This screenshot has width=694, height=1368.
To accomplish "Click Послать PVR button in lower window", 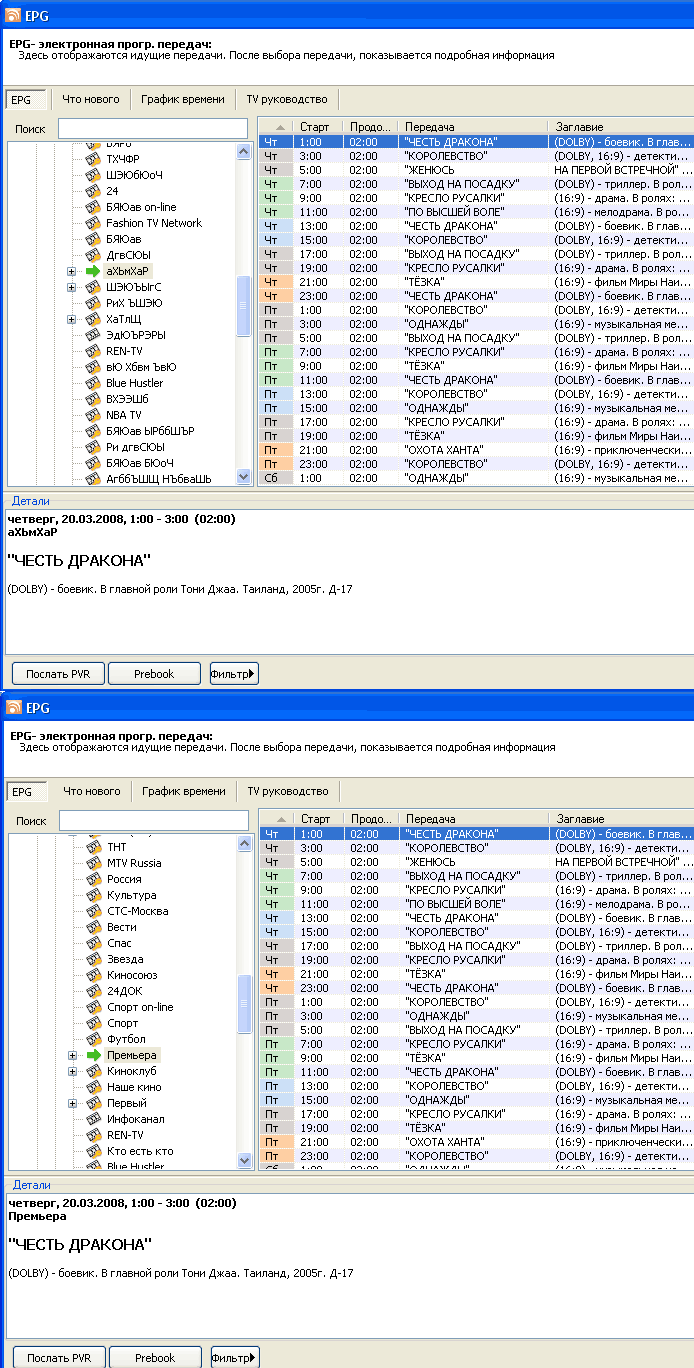I will point(59,1358).
